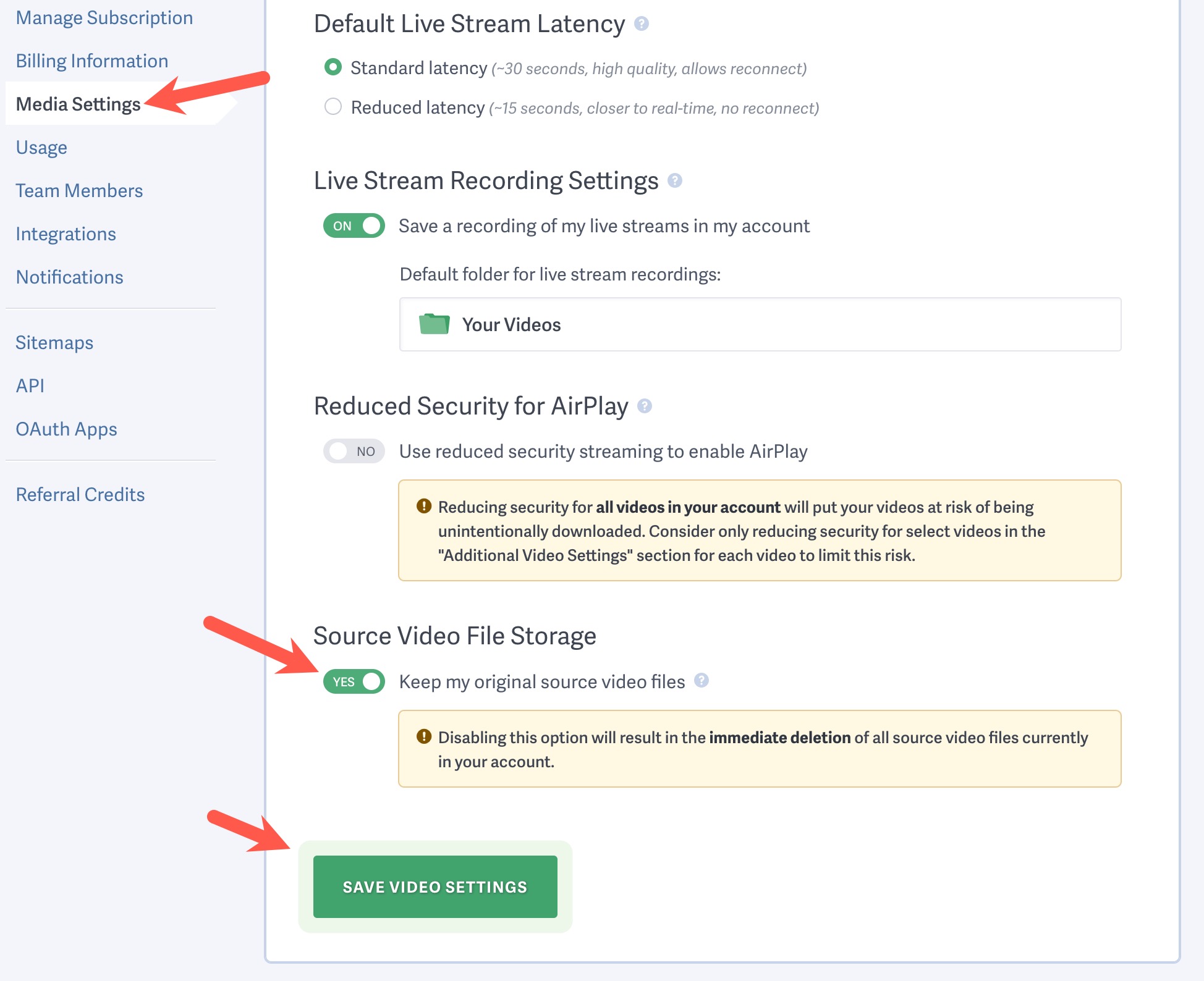Open Integrations settings

coord(66,234)
